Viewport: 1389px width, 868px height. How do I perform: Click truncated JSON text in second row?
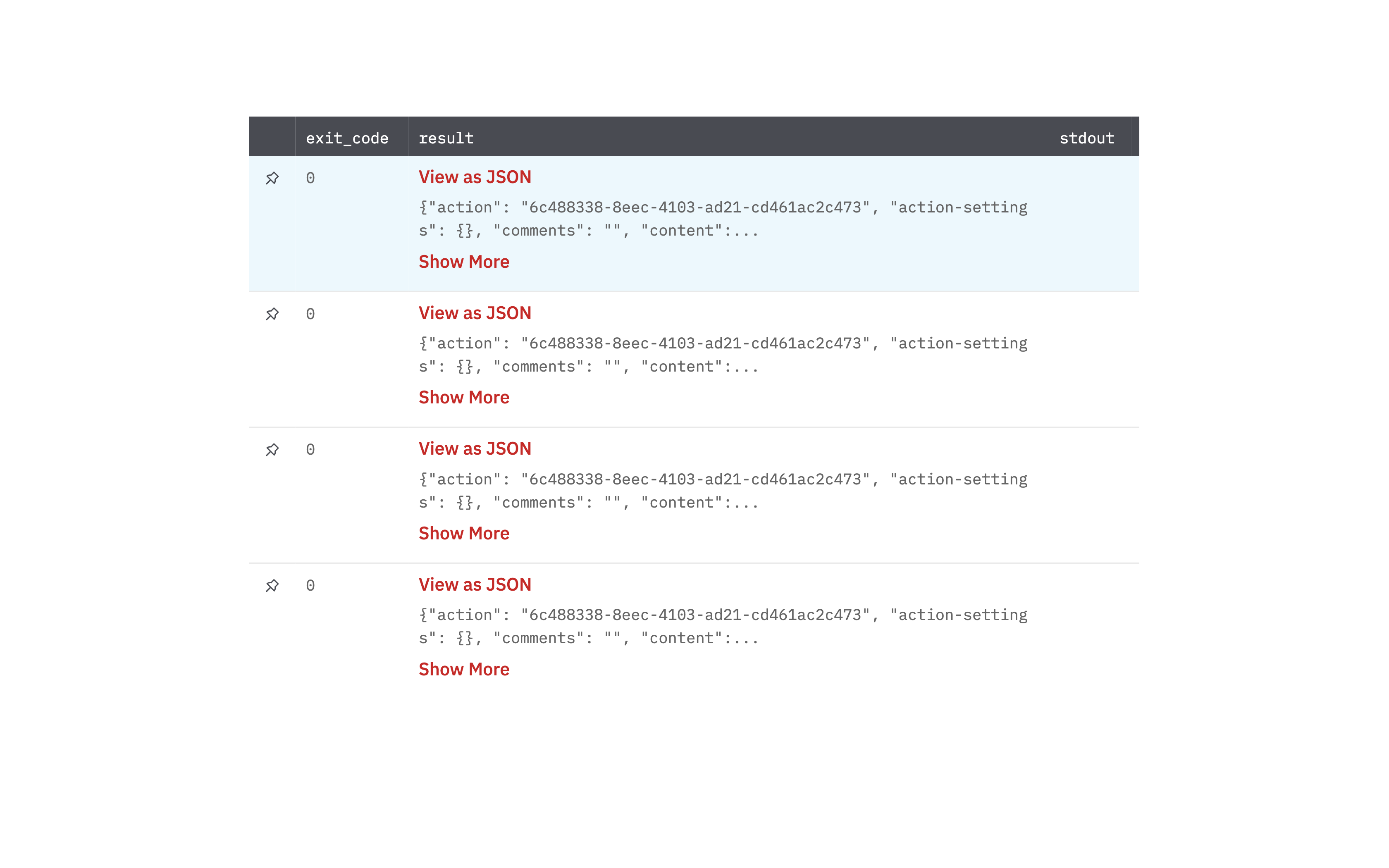(x=722, y=355)
